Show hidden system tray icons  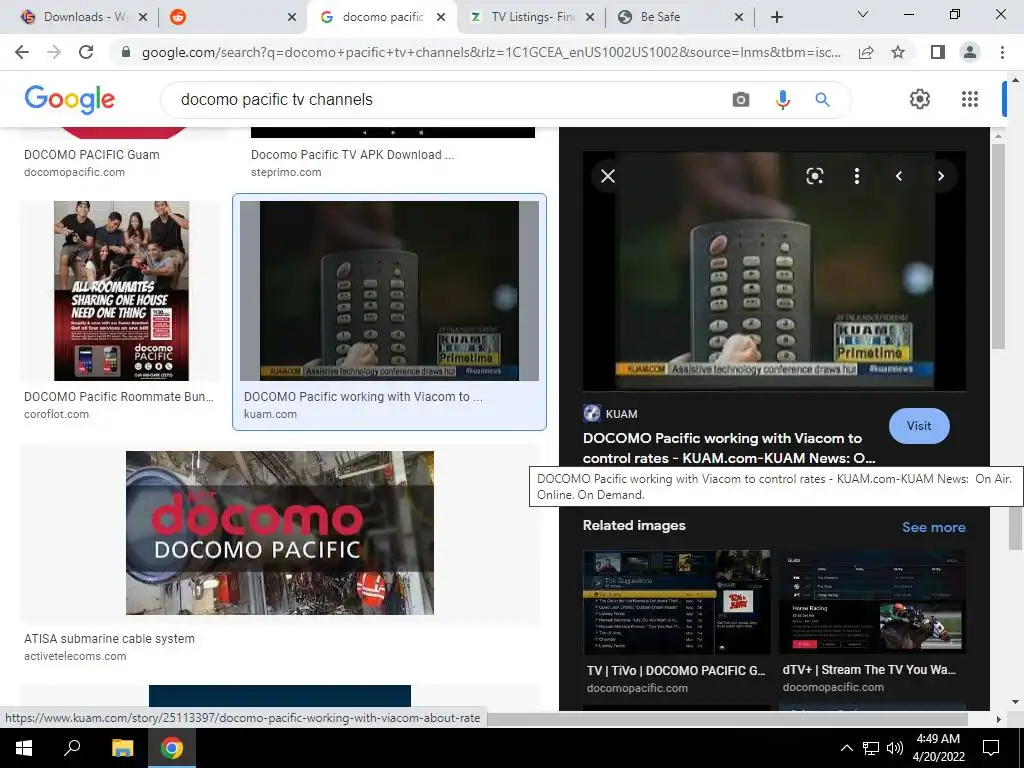(846, 748)
